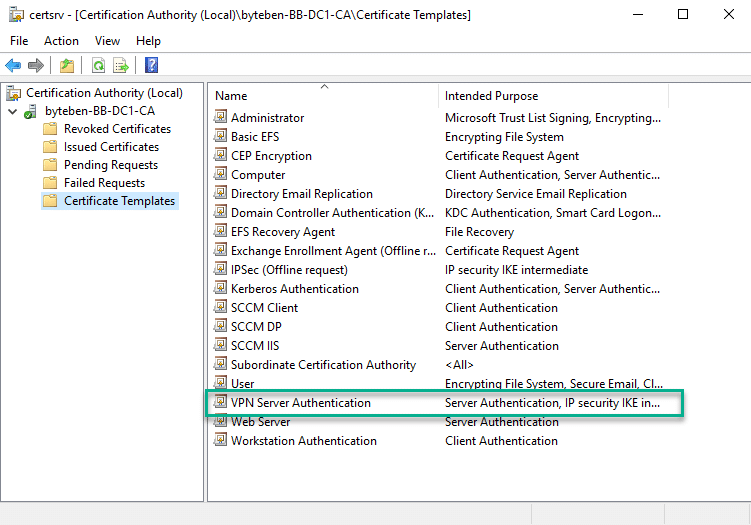Screen dimensions: 751x525
Task: Open the File menu
Action: [19, 41]
